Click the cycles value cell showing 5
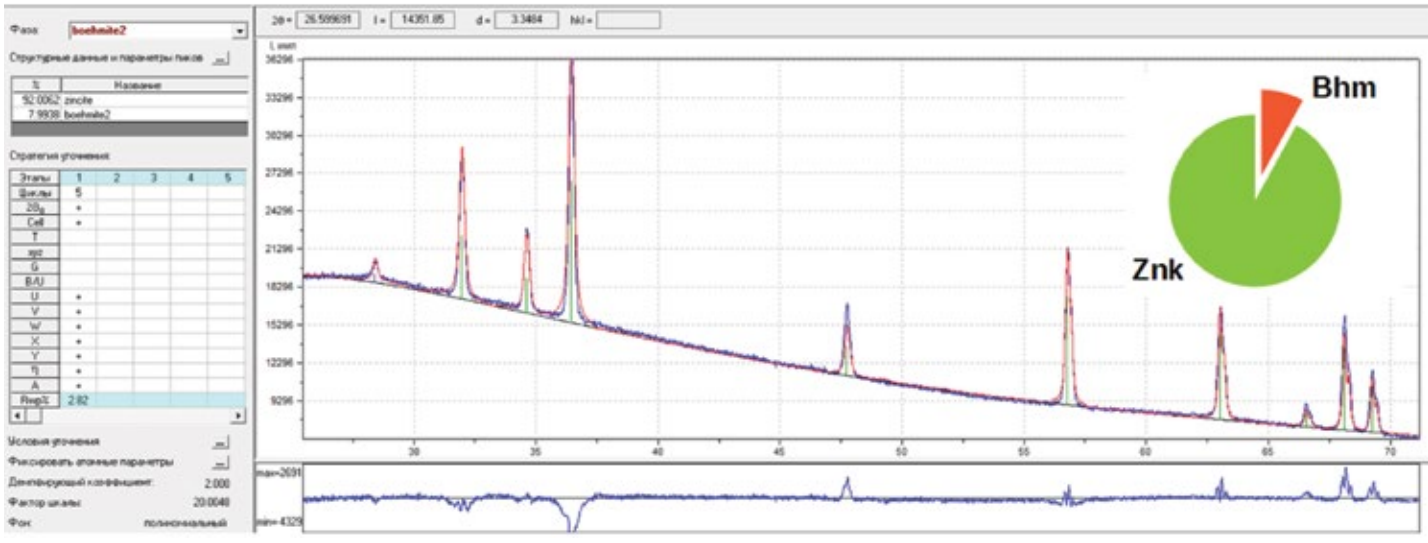 78,192
